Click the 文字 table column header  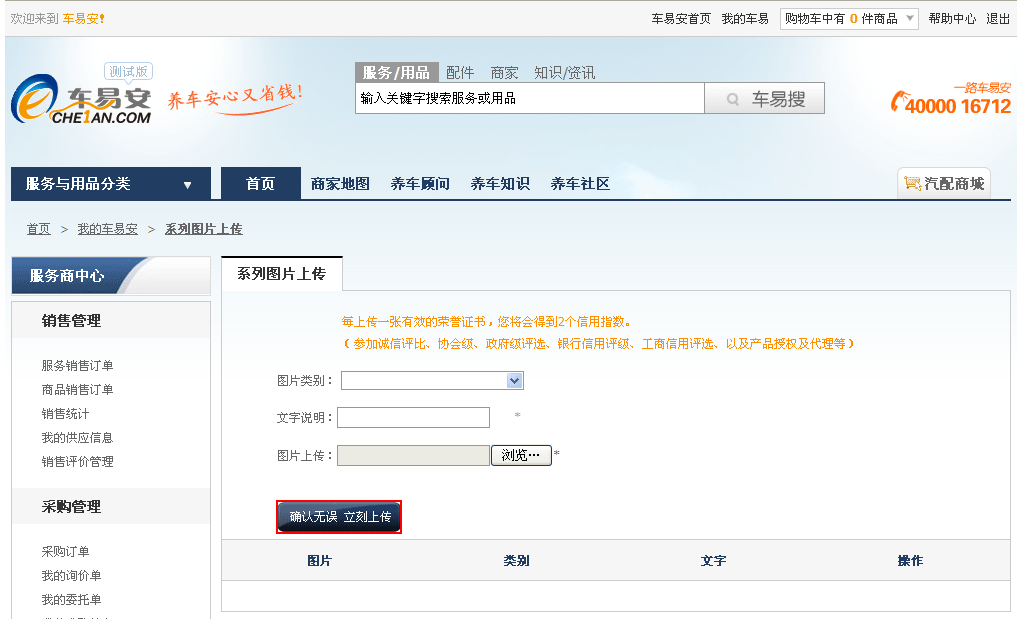click(714, 560)
